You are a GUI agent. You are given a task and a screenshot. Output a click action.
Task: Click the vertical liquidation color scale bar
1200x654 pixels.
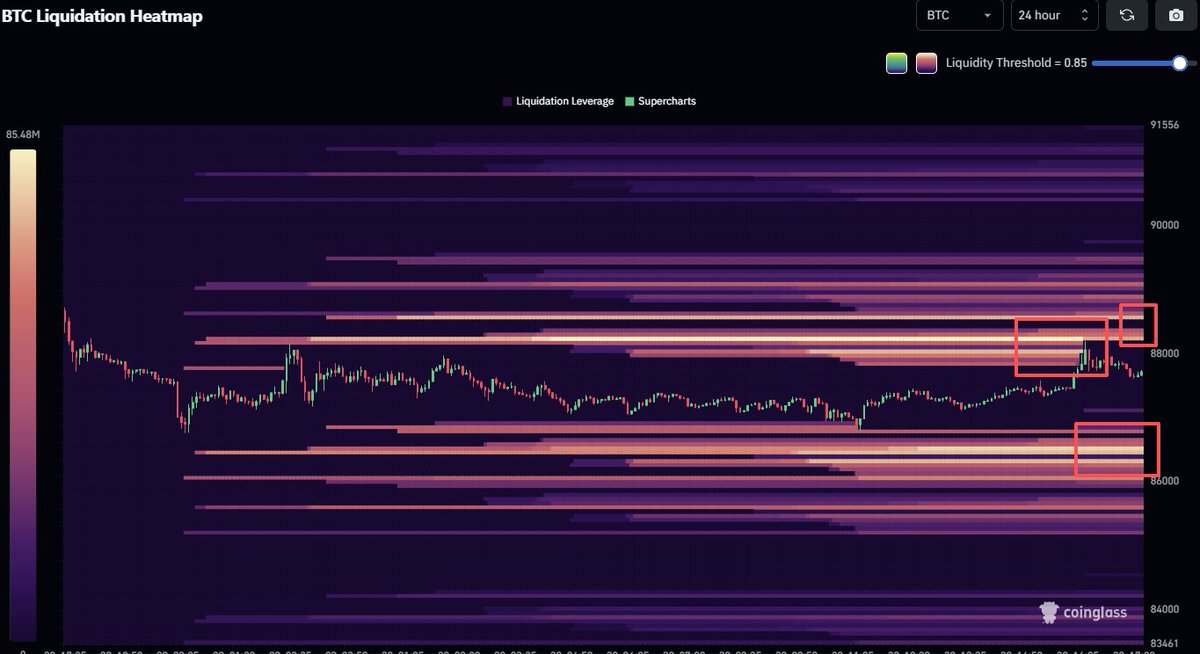click(x=22, y=395)
